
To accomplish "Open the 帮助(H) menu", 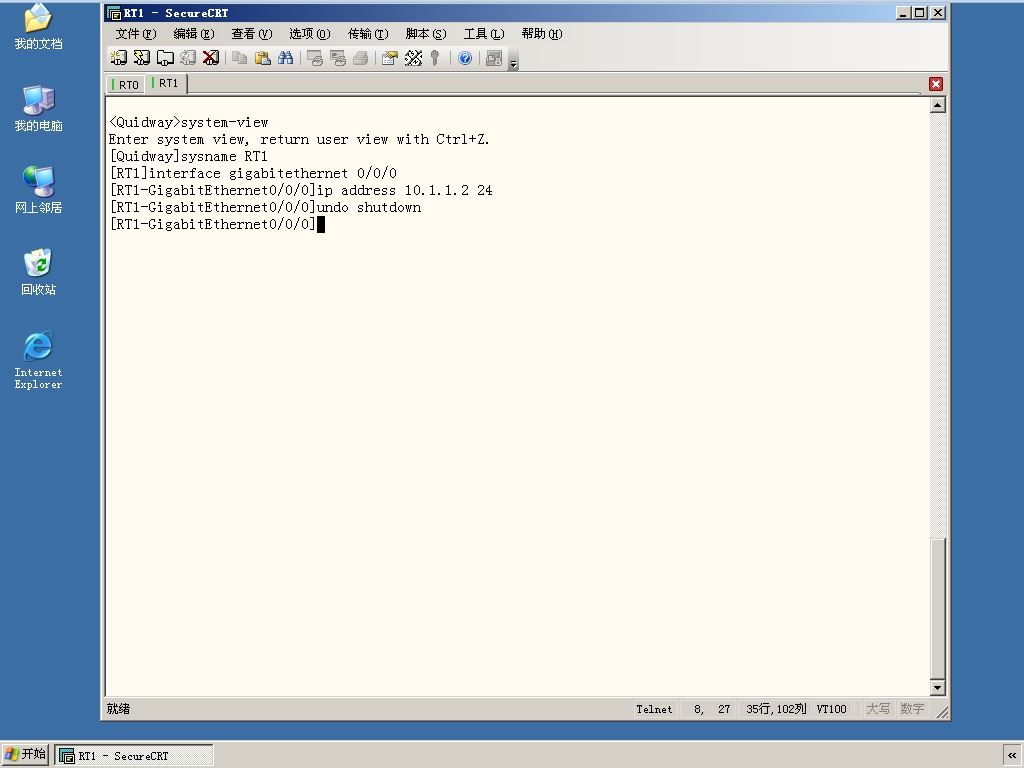I will pyautogui.click(x=542, y=34).
